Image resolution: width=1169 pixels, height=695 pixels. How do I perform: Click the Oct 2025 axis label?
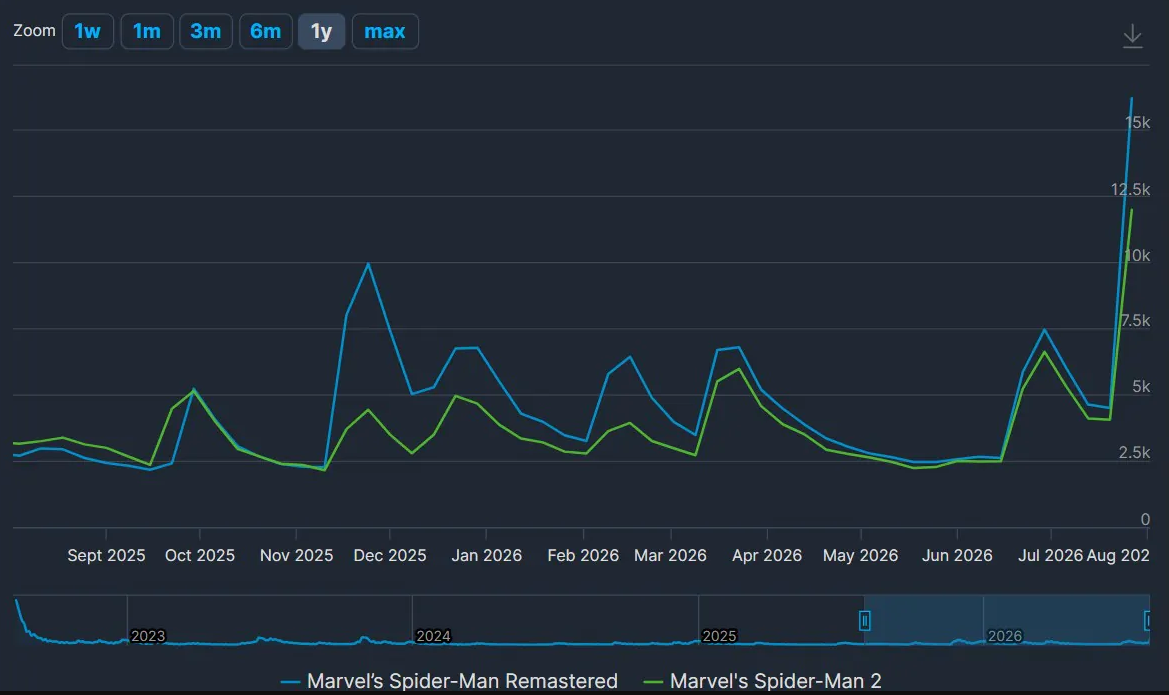[x=200, y=556]
